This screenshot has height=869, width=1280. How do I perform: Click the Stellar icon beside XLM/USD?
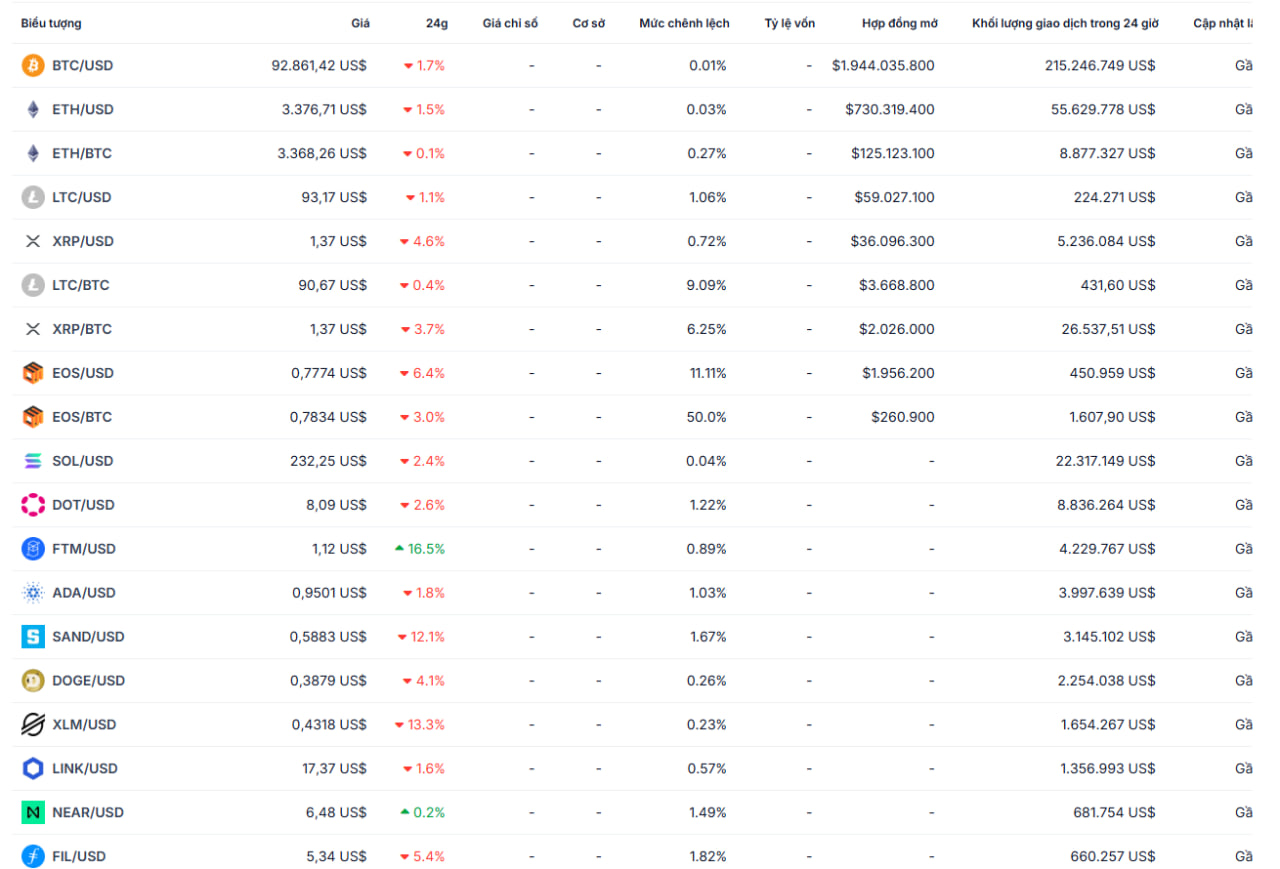pos(33,725)
